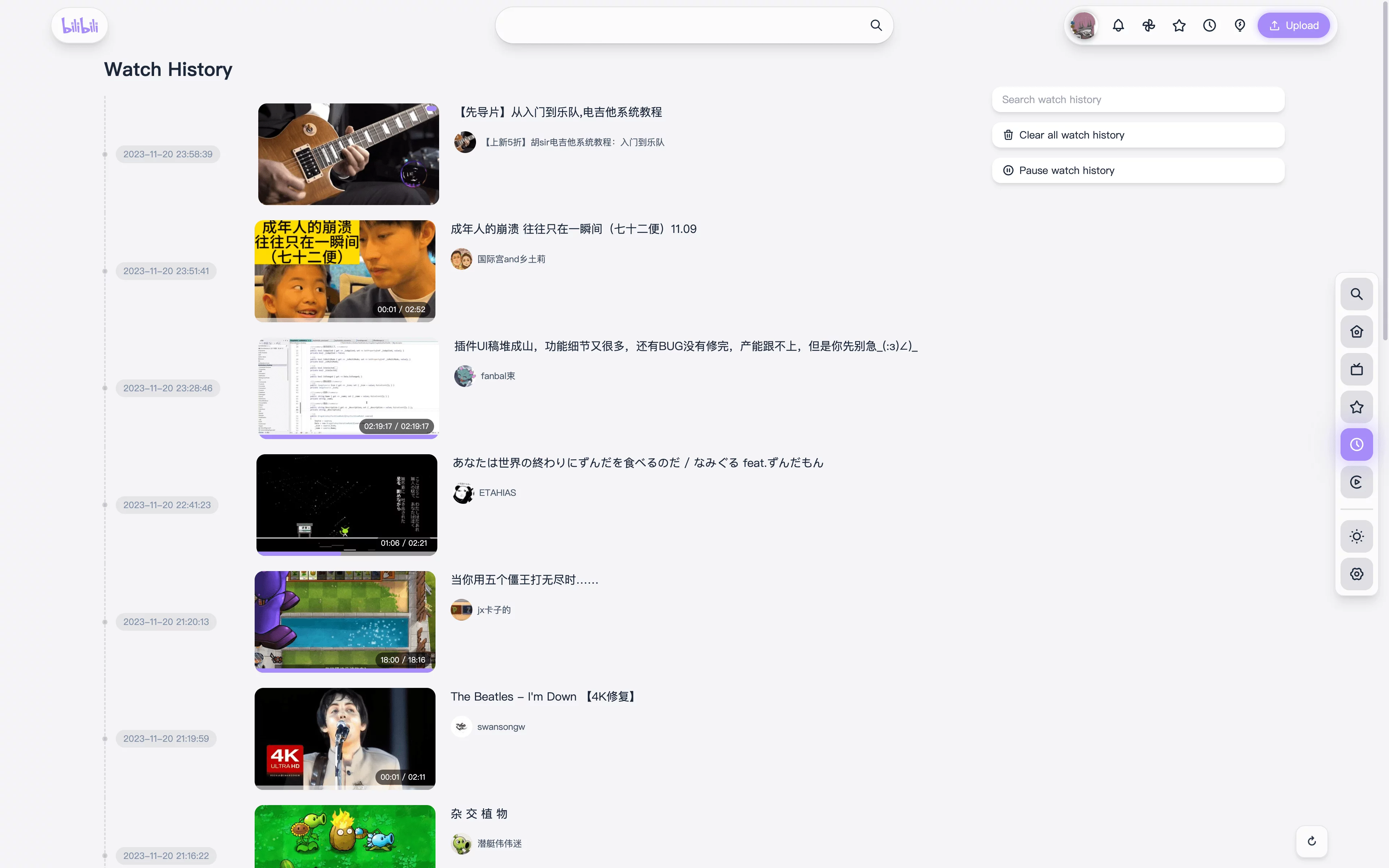Open the TV icon in sidebar dock
The image size is (1389, 868).
(1356, 369)
